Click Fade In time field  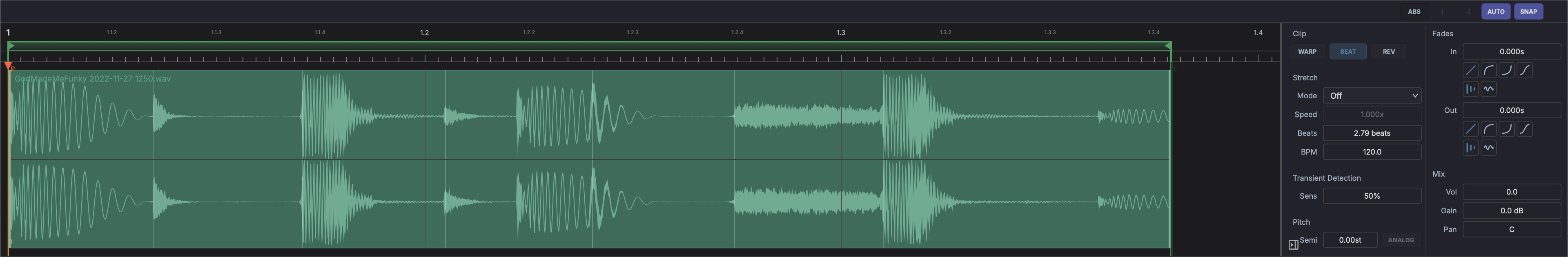point(1512,52)
